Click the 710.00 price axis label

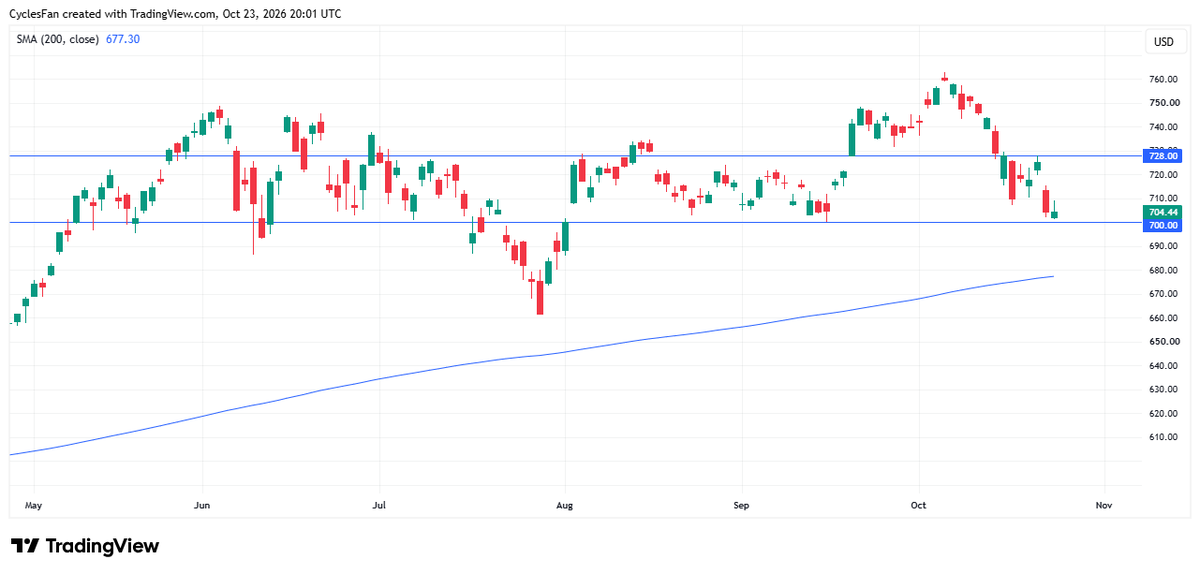tap(1162, 198)
